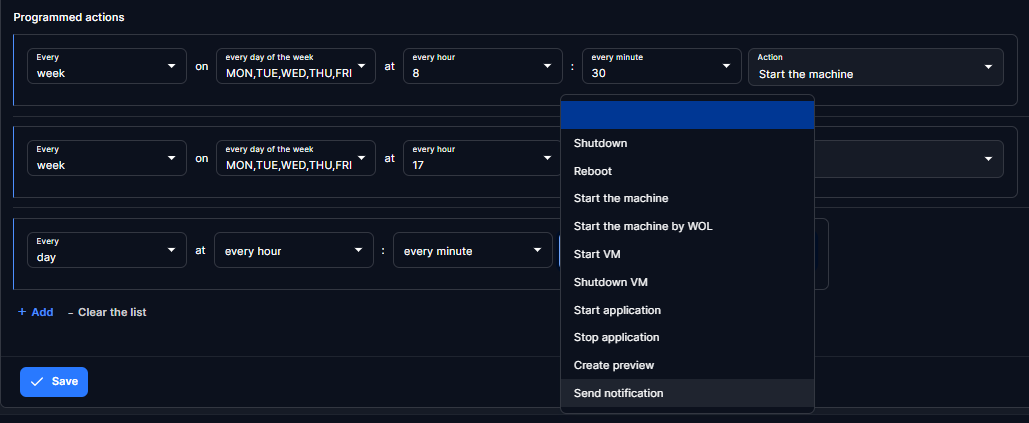
Task: Open the every hour dropdown in third row
Action: (294, 250)
